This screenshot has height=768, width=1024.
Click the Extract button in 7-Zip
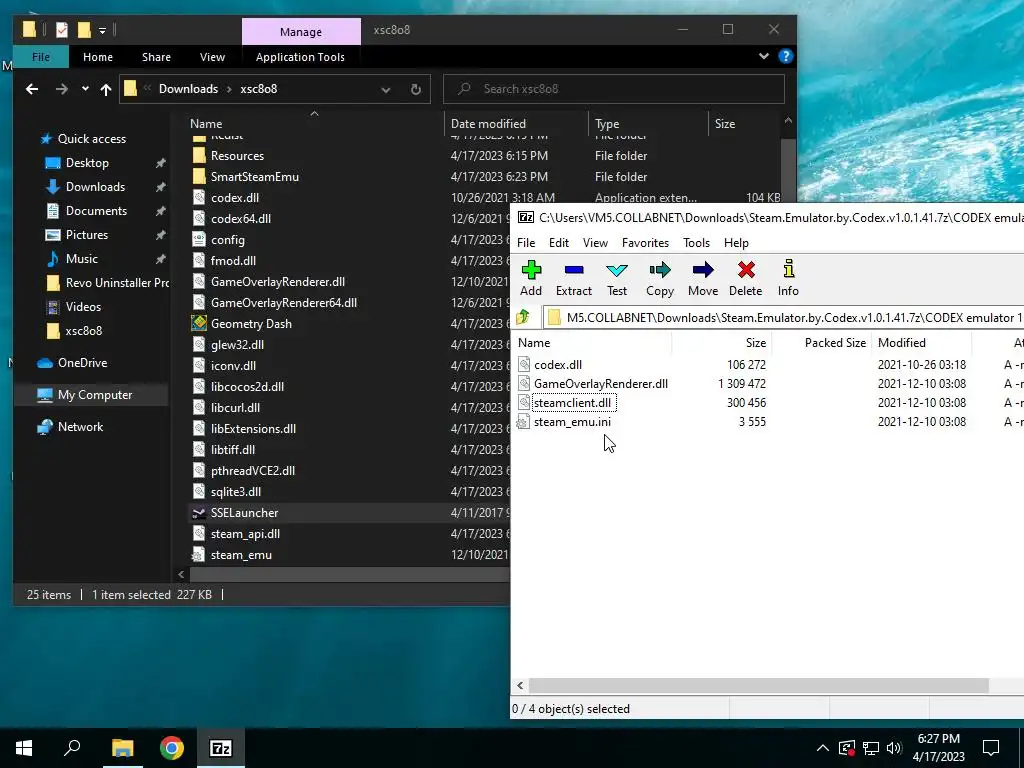pos(573,278)
